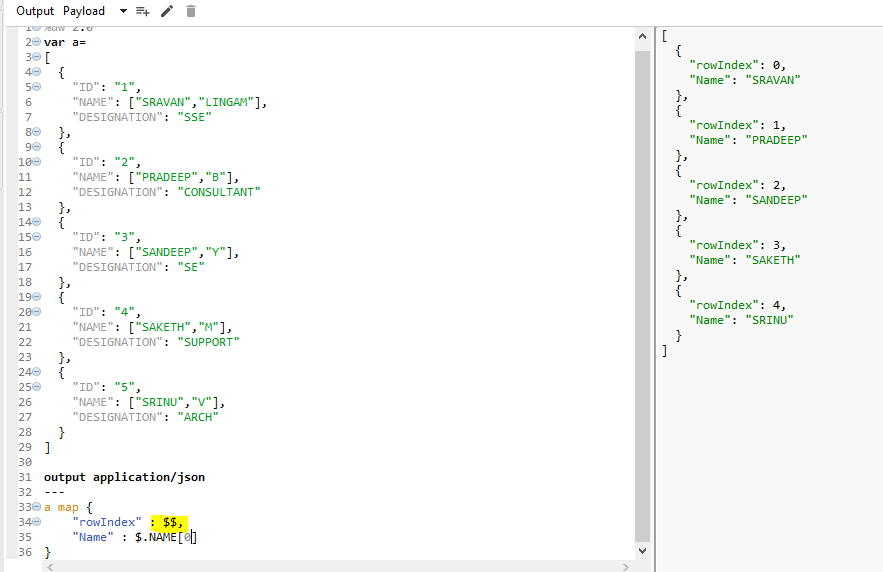The width and height of the screenshot is (883, 572).
Task: Click "output application/json" on line 31
Action: click(x=124, y=477)
